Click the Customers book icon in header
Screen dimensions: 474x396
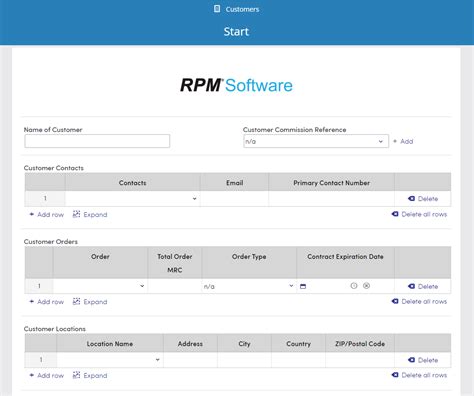click(x=217, y=9)
